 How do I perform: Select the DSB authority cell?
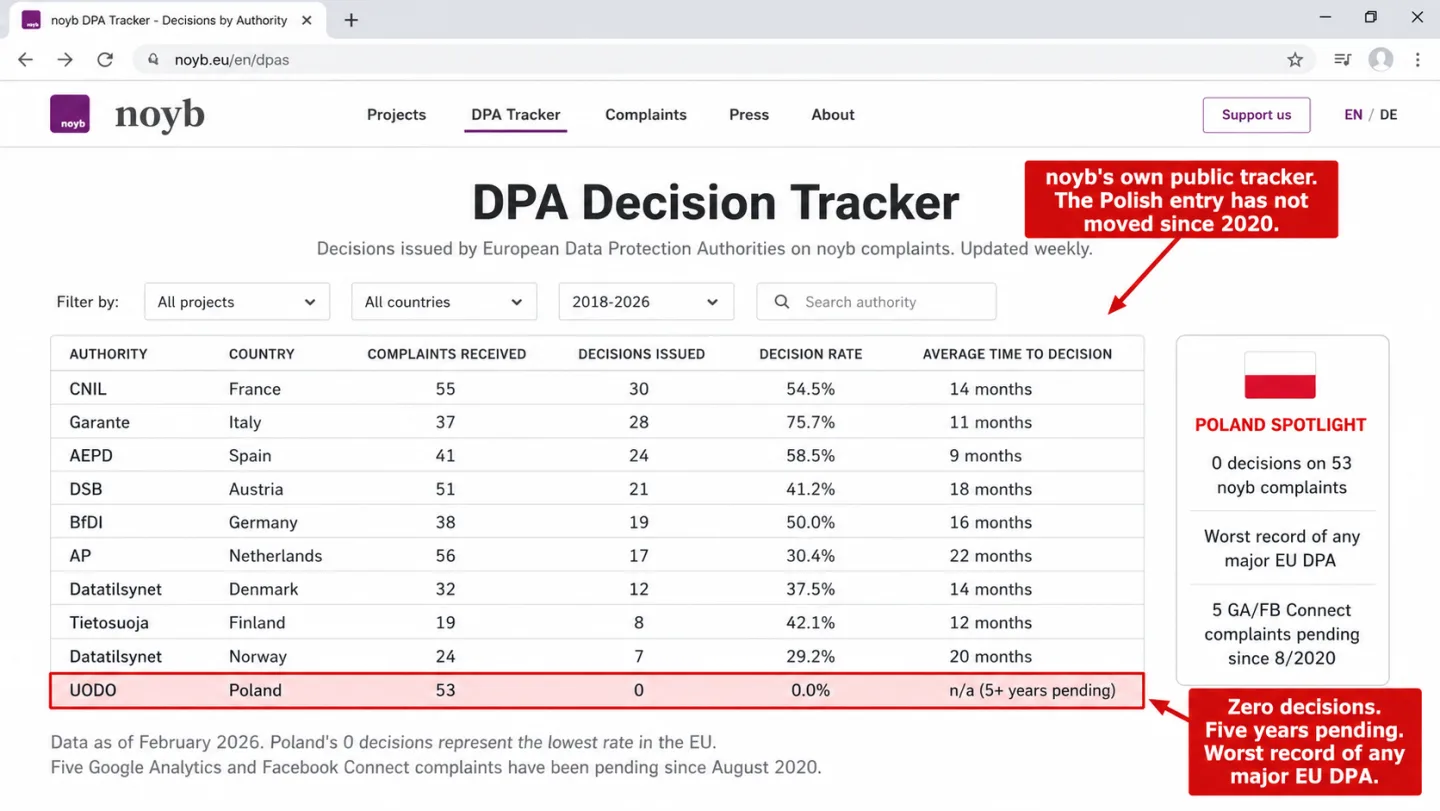(86, 489)
